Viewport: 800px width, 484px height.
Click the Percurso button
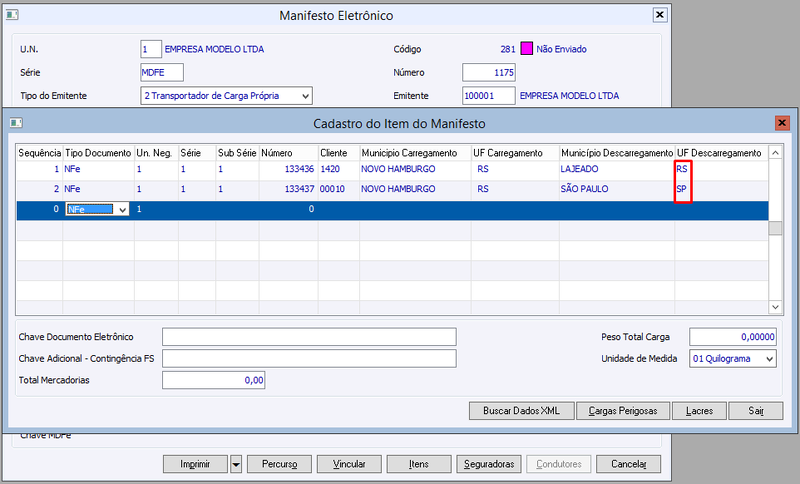pyautogui.click(x=279, y=465)
